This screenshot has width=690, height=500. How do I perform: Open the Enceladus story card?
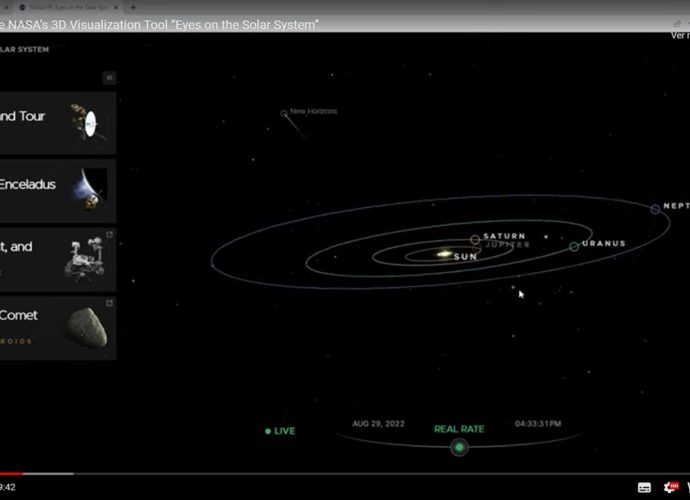58,191
